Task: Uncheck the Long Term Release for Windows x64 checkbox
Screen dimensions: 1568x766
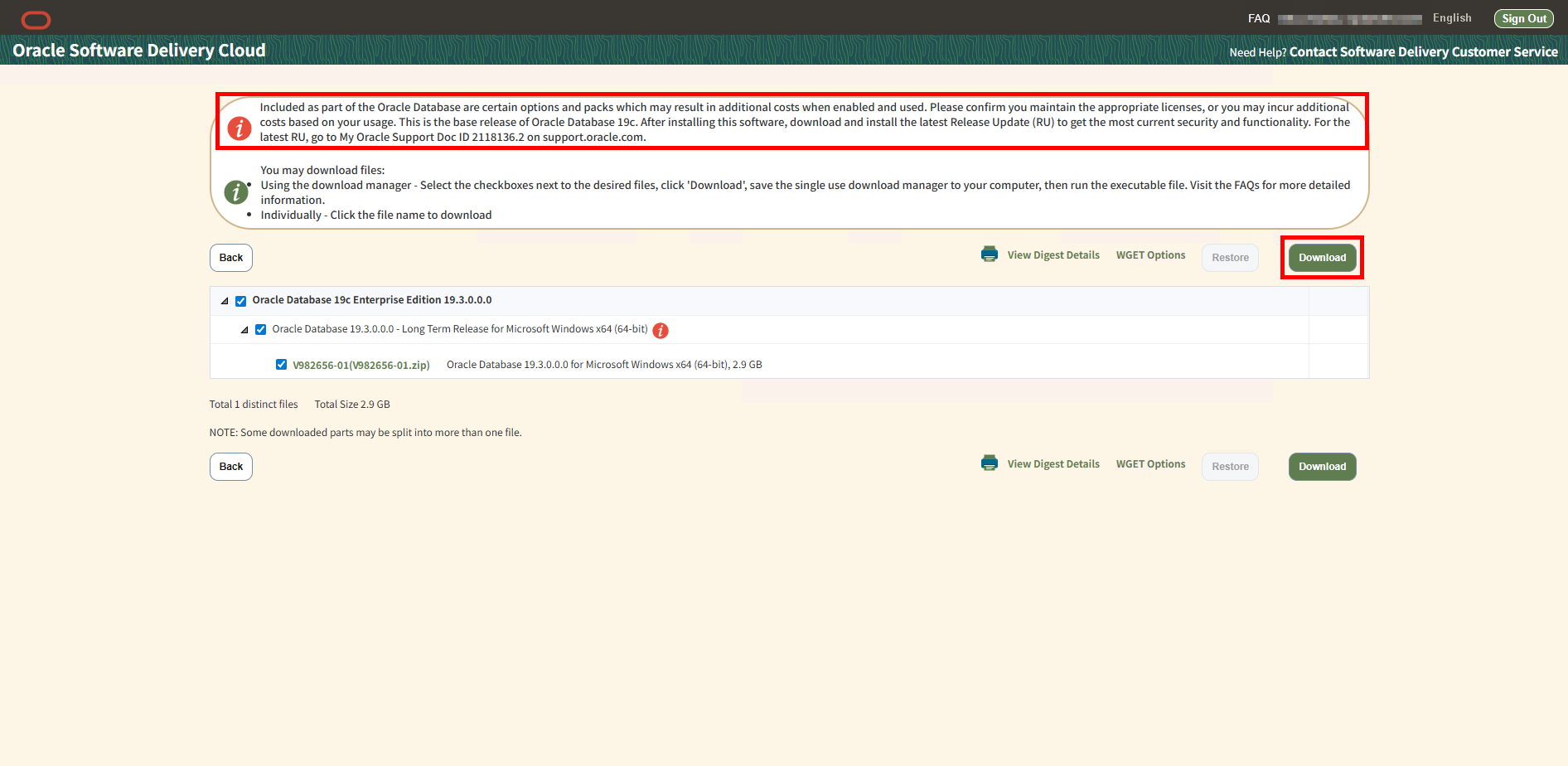Action: [261, 329]
